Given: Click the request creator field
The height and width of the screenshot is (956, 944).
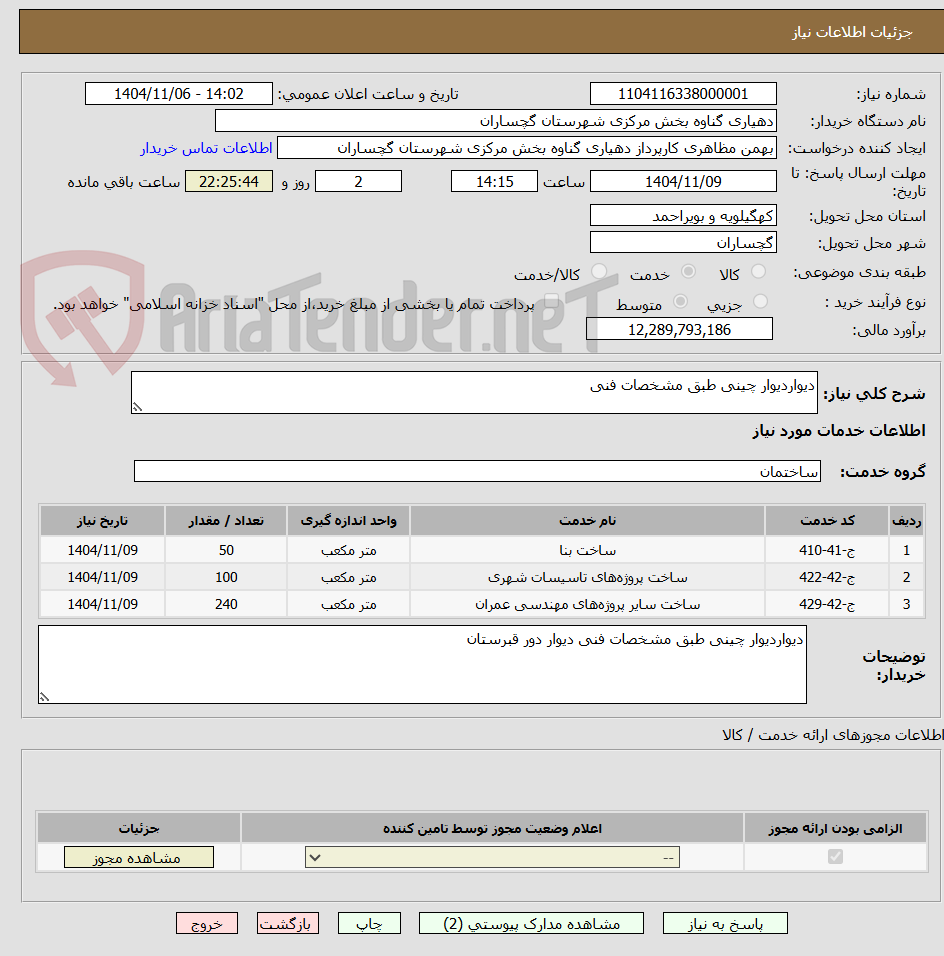Looking at the screenshot, I should 527,148.
